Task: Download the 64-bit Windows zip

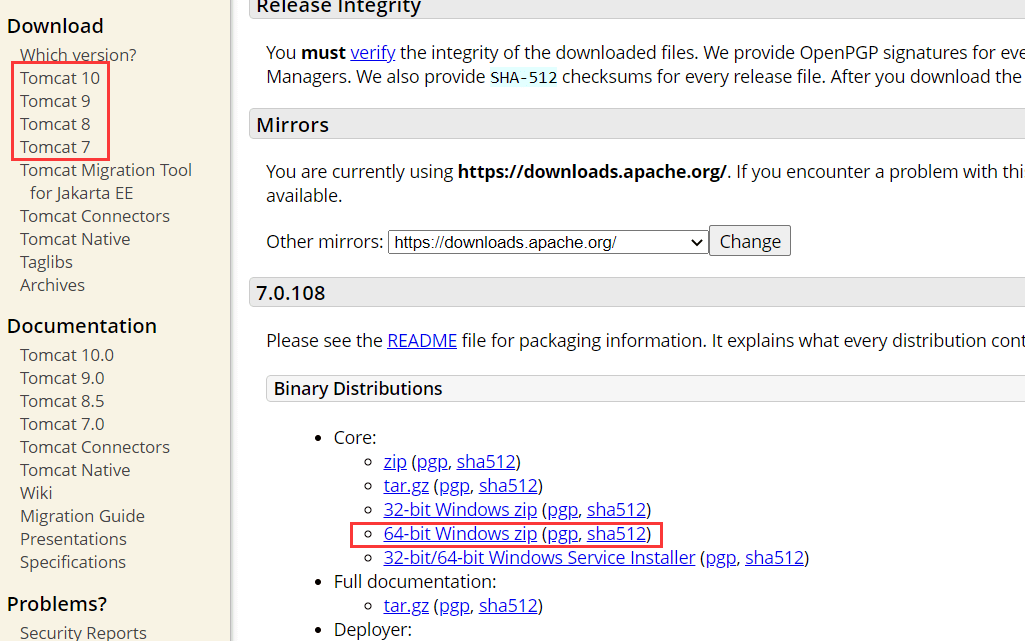Action: (x=460, y=534)
